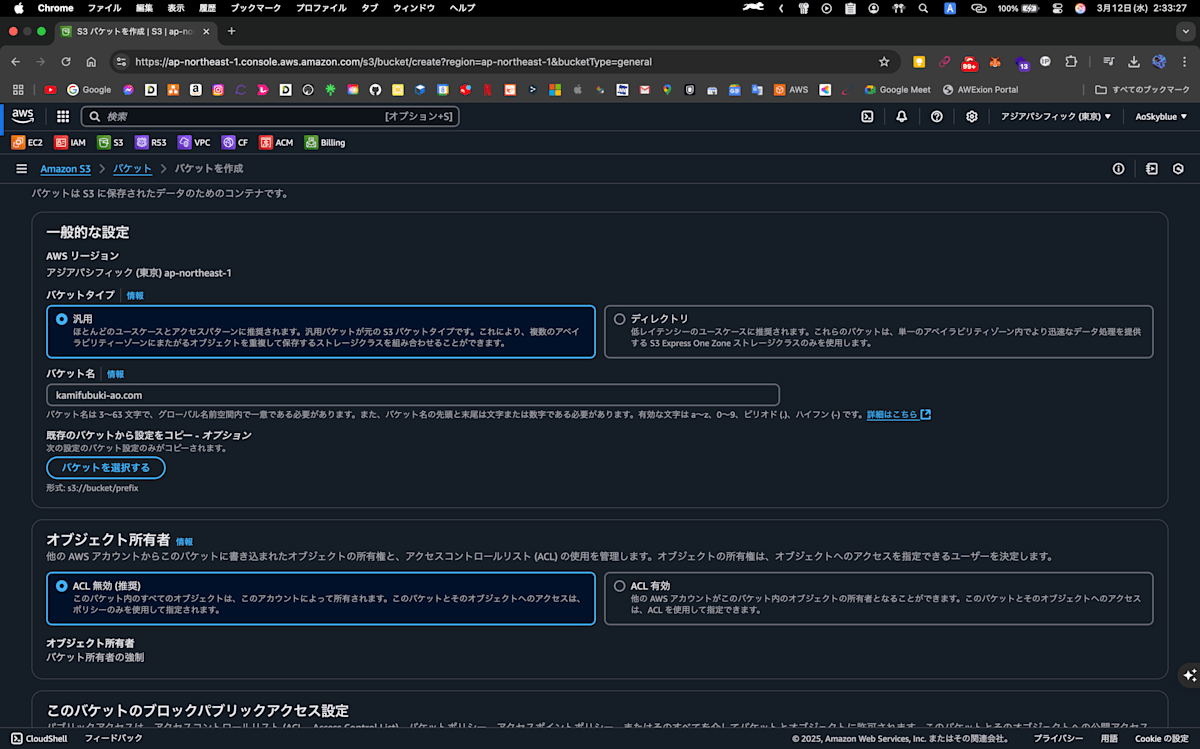
Task: Open the 詳細はこちら link
Action: pyautogui.click(x=898, y=414)
